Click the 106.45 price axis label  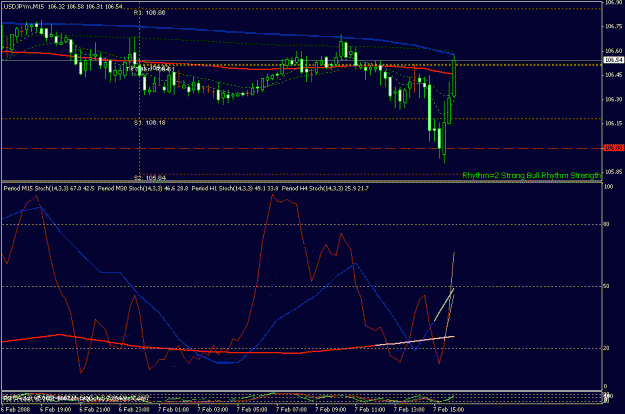613,75
